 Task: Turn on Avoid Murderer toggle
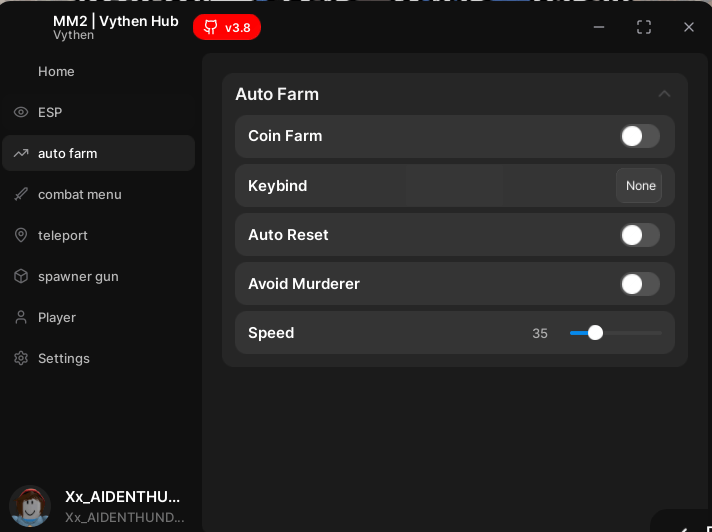click(x=640, y=284)
